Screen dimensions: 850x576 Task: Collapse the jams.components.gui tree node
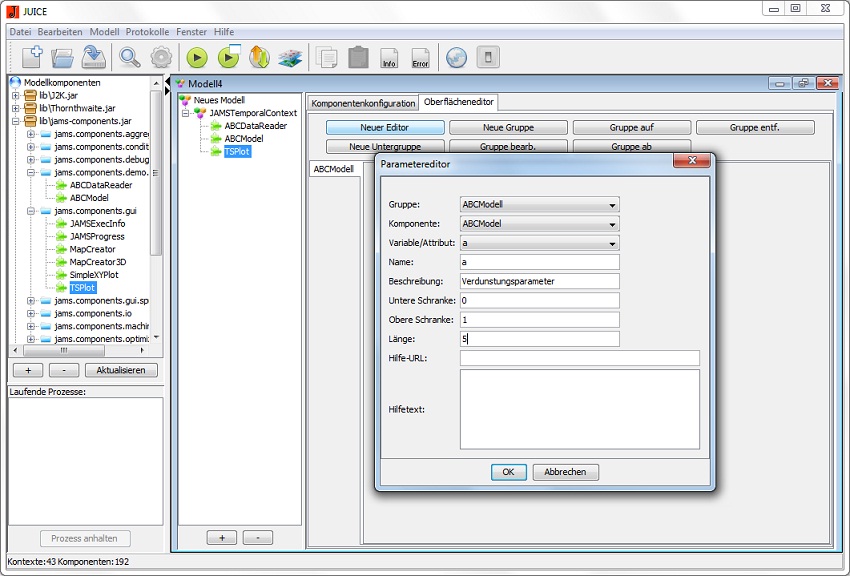point(31,211)
